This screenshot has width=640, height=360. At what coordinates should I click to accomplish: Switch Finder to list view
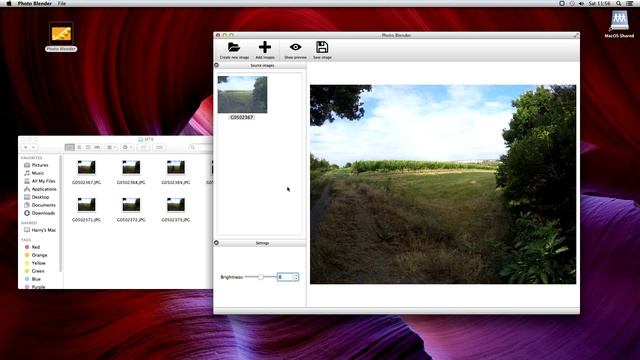[x=79, y=147]
